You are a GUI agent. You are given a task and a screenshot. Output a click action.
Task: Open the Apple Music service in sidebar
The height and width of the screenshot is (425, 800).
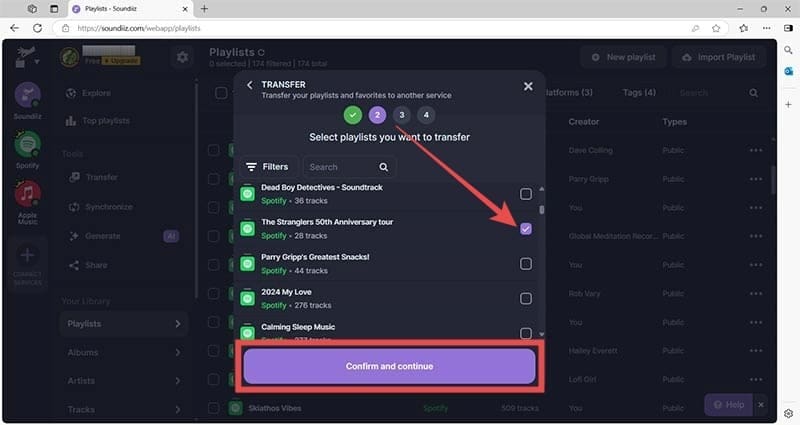tap(28, 194)
